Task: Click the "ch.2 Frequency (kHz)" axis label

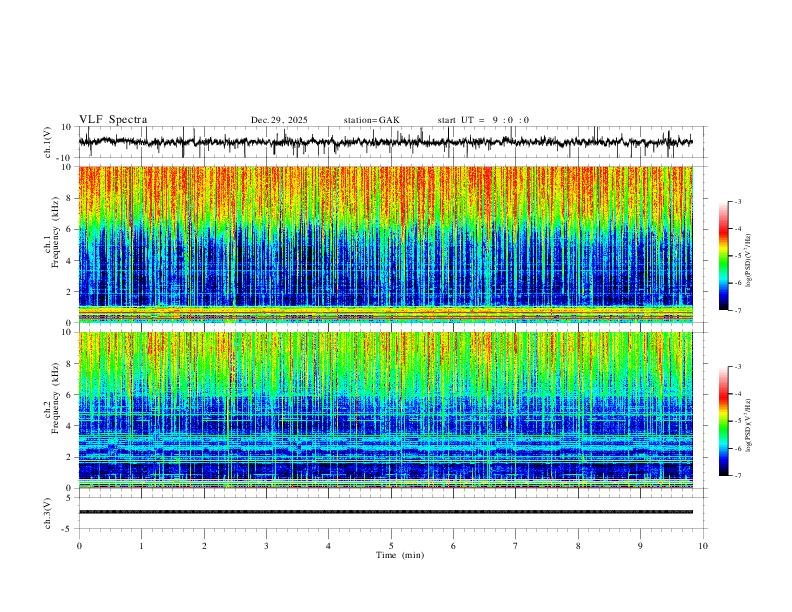Action: point(52,397)
